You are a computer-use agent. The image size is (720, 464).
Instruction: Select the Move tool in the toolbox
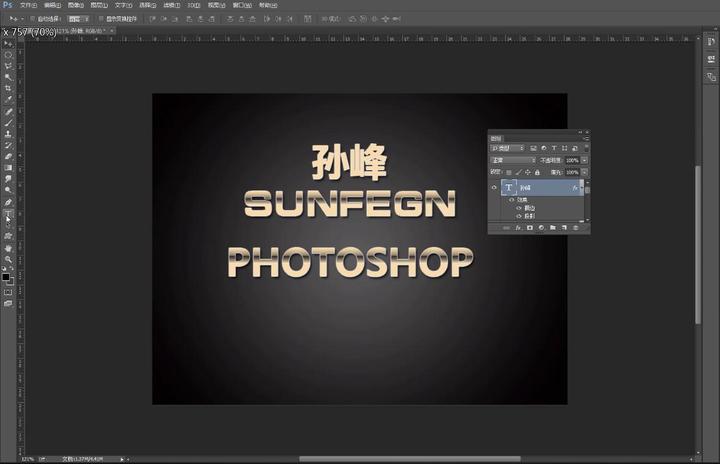pos(8,44)
